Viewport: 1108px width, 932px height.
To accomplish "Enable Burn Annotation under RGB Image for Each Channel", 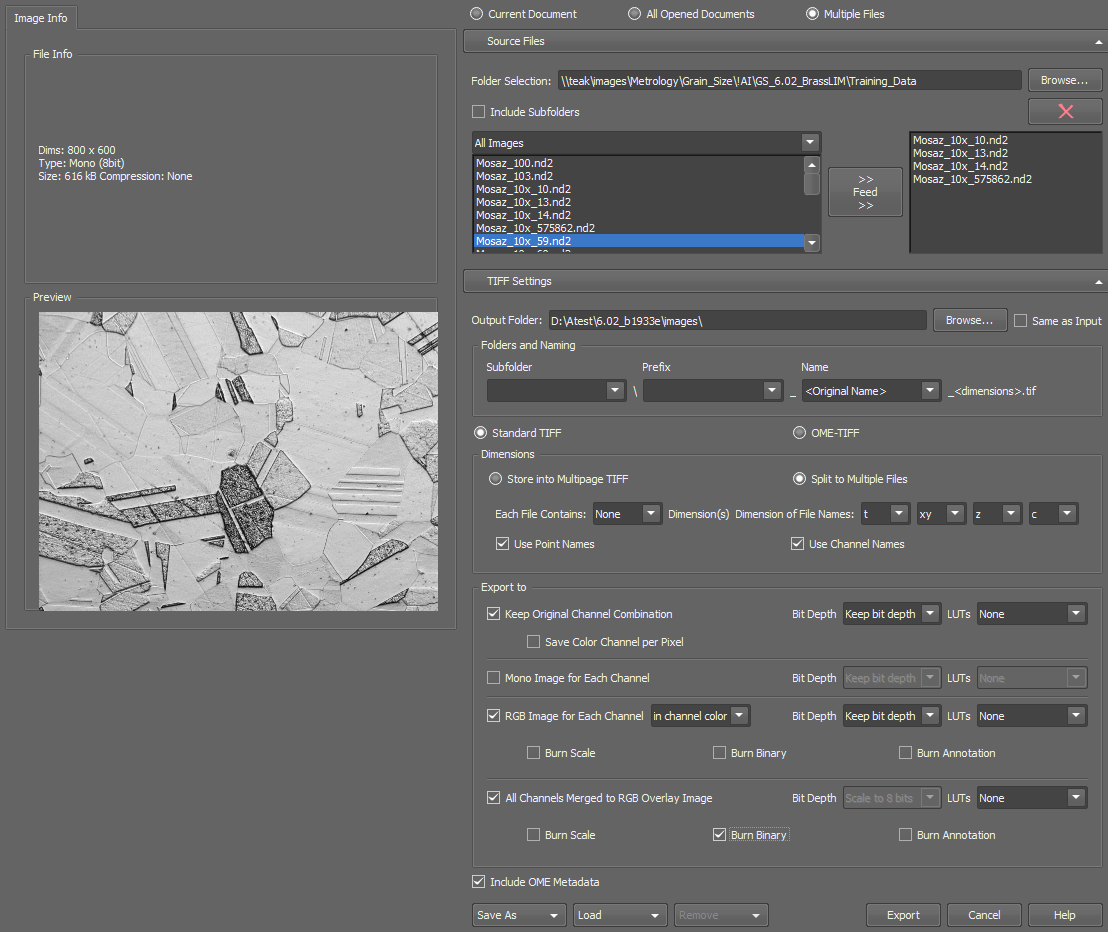I will (905, 753).
